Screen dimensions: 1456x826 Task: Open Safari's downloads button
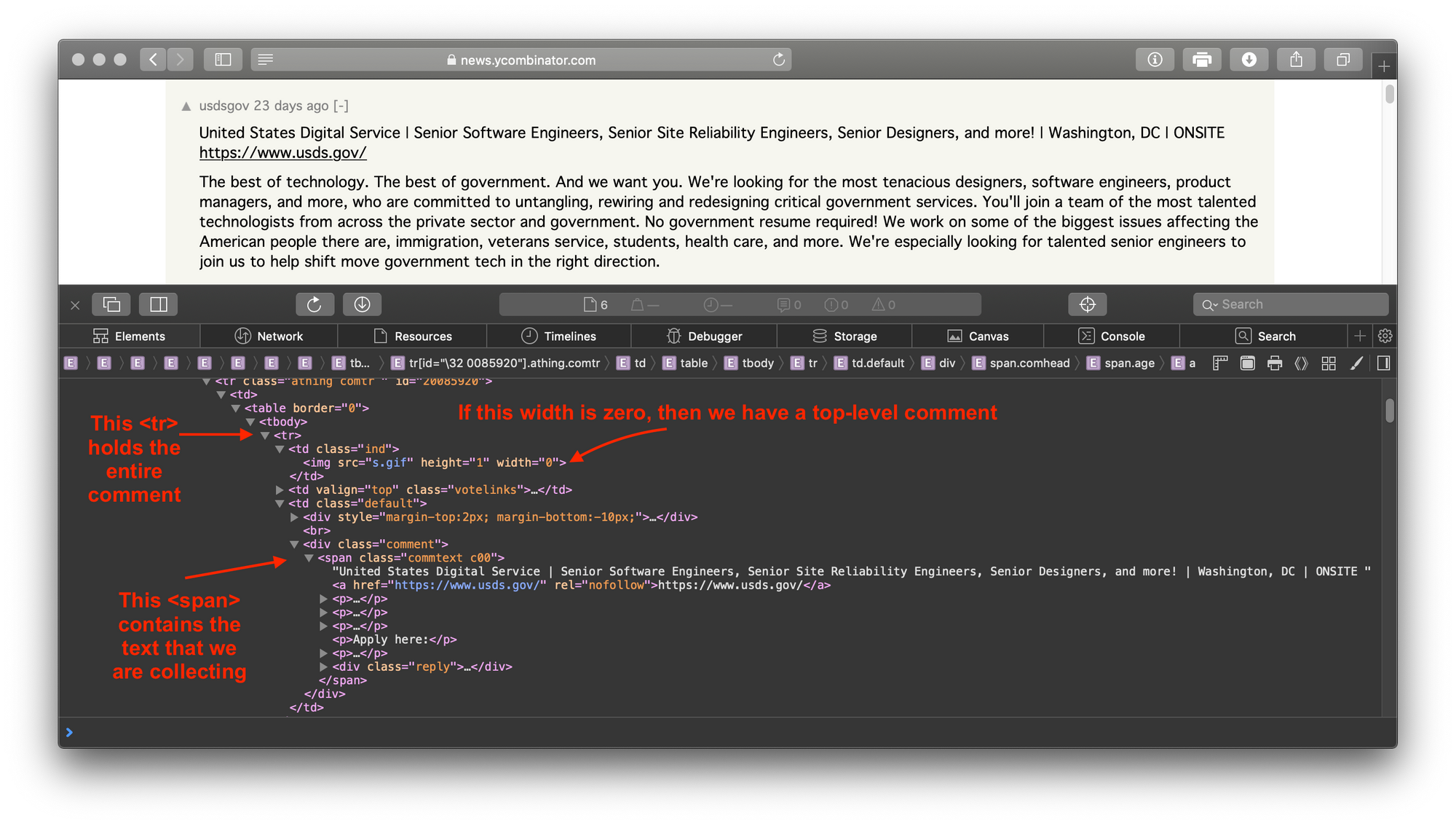point(1249,60)
